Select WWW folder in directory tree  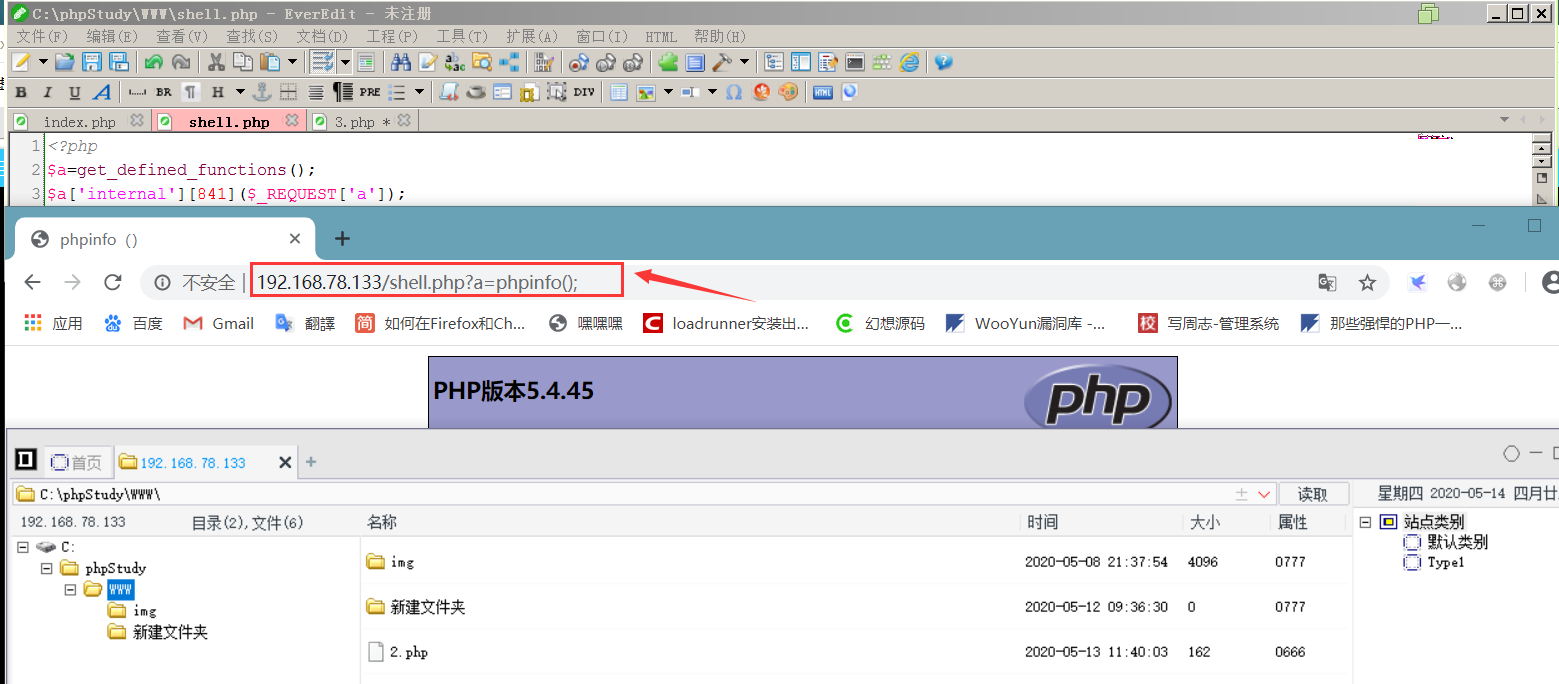click(120, 589)
